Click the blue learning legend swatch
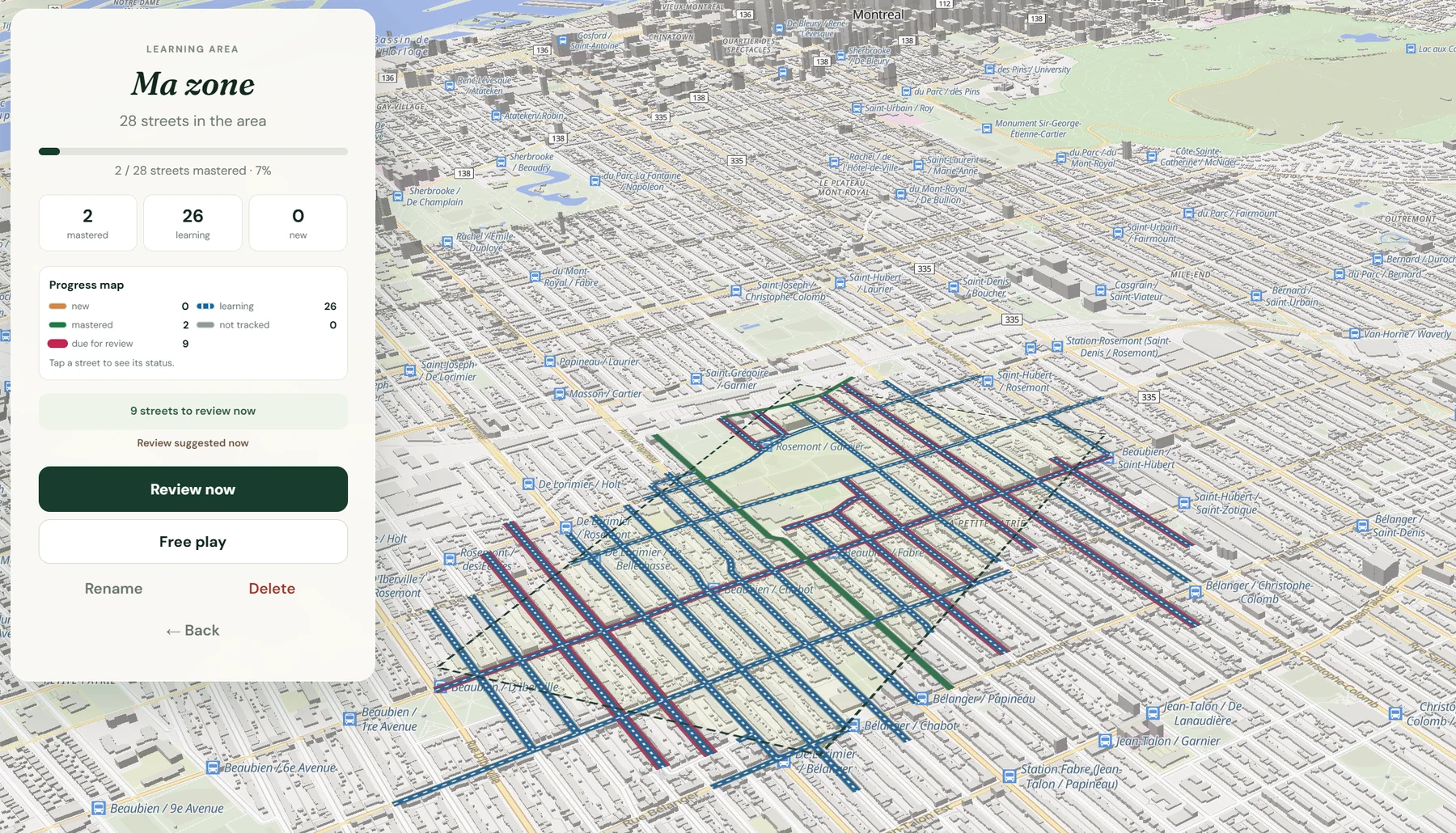The height and width of the screenshot is (833, 1456). click(205, 307)
